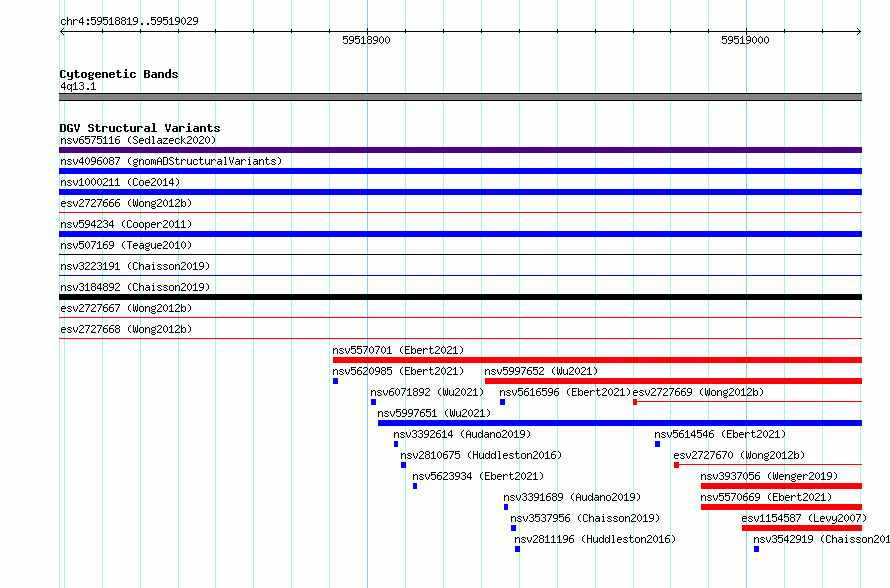
Task: Open the nsv5614546 (Ebert2021) variant label
Action: (x=720, y=434)
